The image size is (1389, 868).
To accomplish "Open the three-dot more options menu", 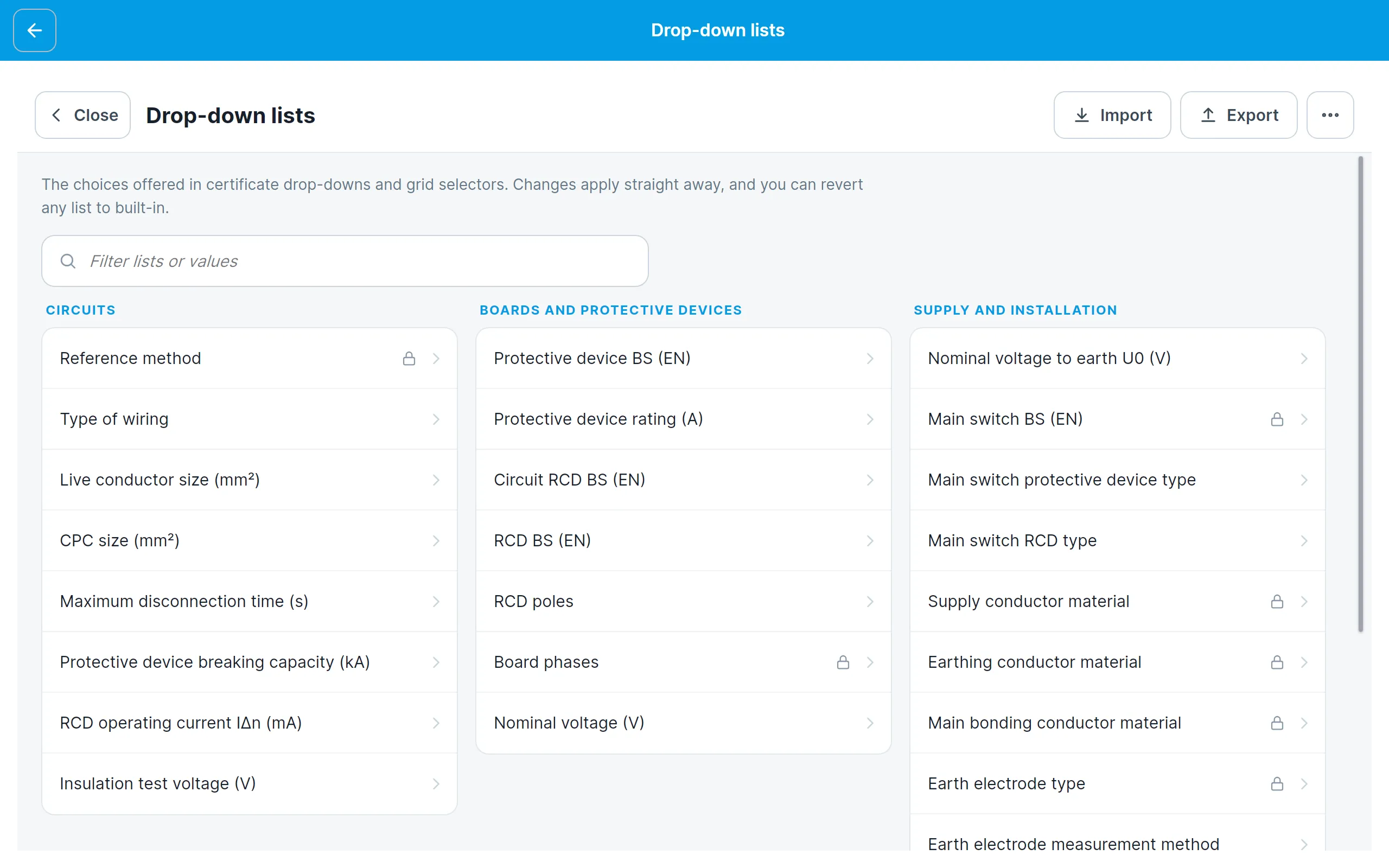I will click(1330, 115).
